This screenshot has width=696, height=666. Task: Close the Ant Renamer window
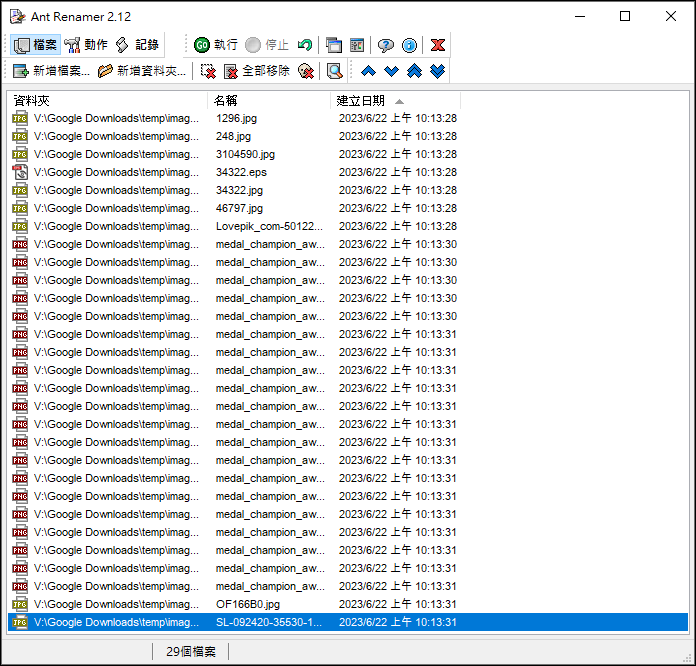pyautogui.click(x=671, y=16)
